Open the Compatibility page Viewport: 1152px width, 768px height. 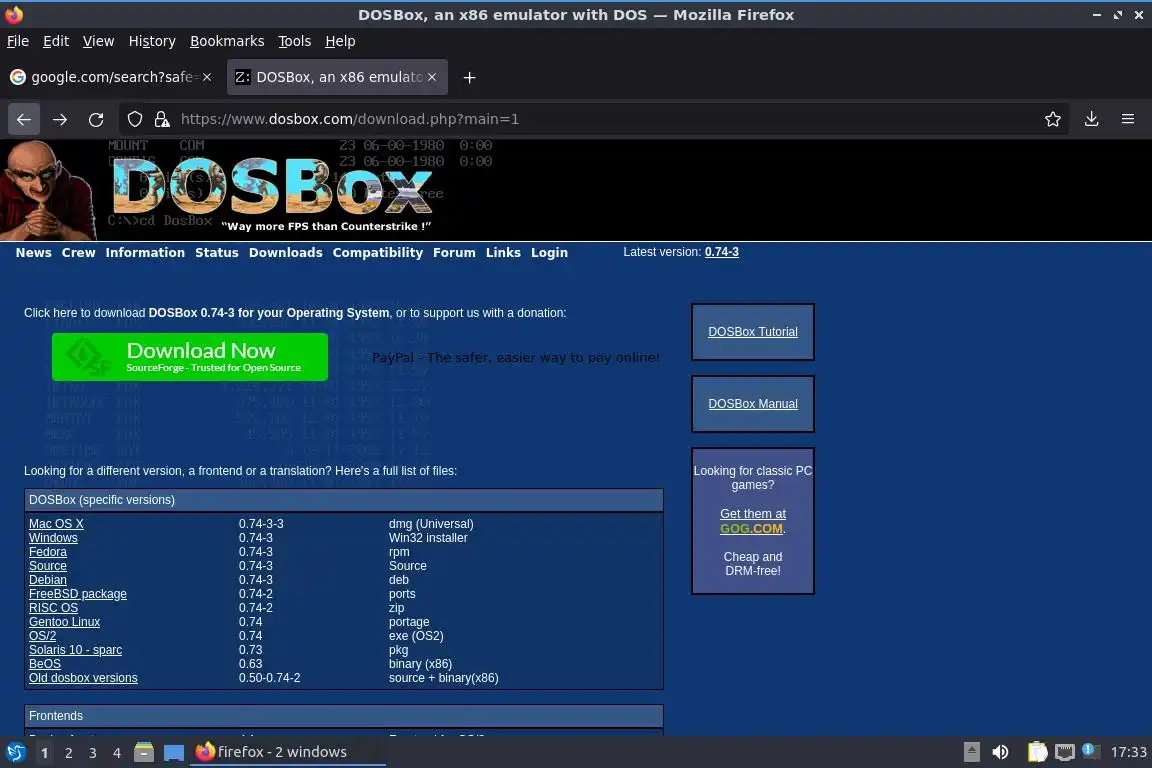pyautogui.click(x=378, y=253)
